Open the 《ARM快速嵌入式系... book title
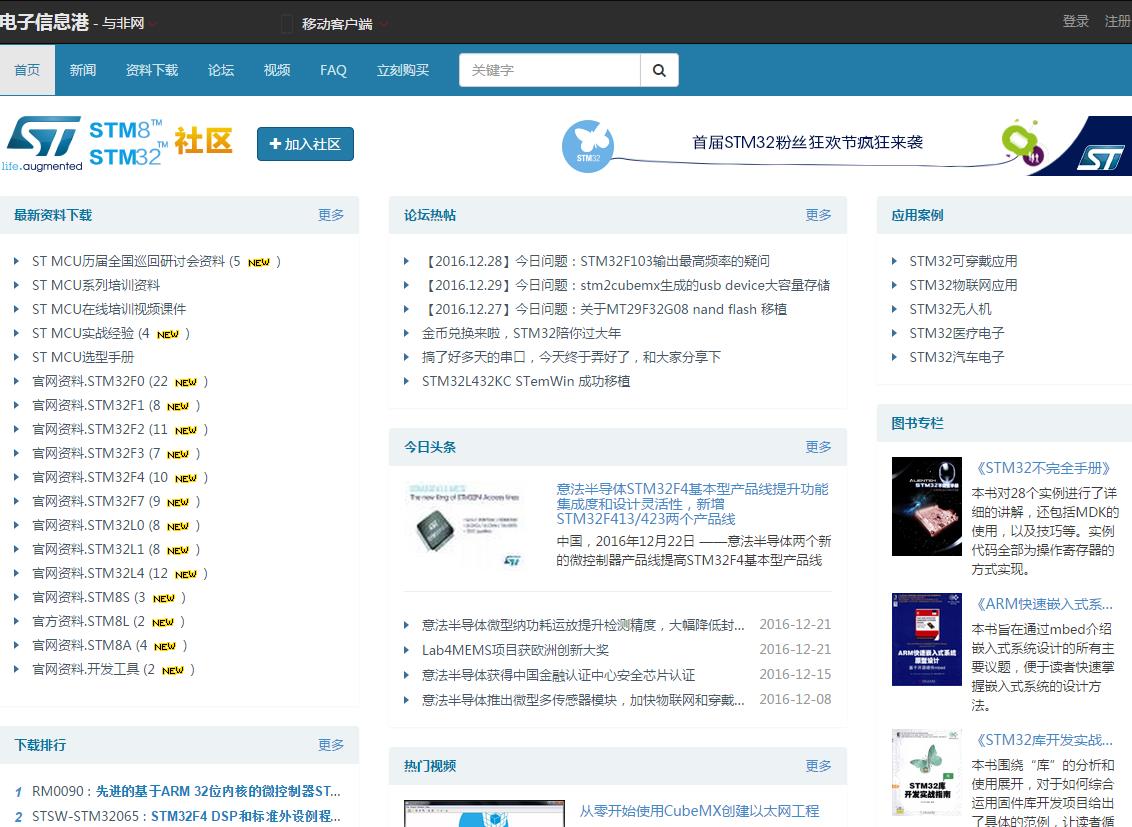This screenshot has height=827, width=1132. coord(1042,604)
